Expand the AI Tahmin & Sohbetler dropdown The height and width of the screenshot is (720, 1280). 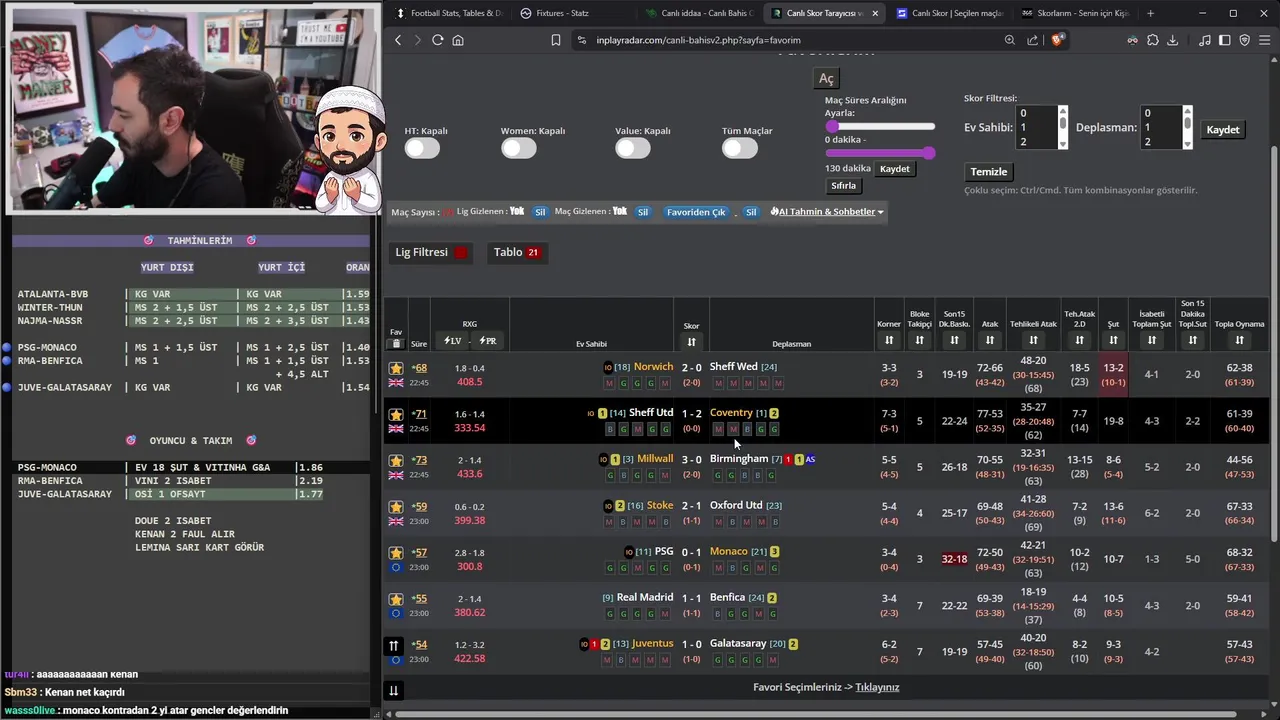[x=827, y=212]
